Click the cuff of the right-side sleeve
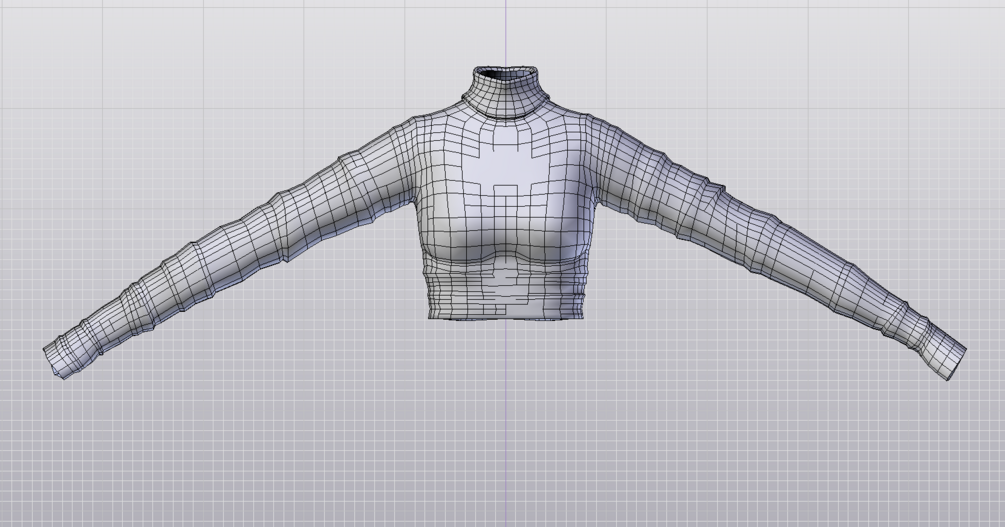 click(x=941, y=353)
